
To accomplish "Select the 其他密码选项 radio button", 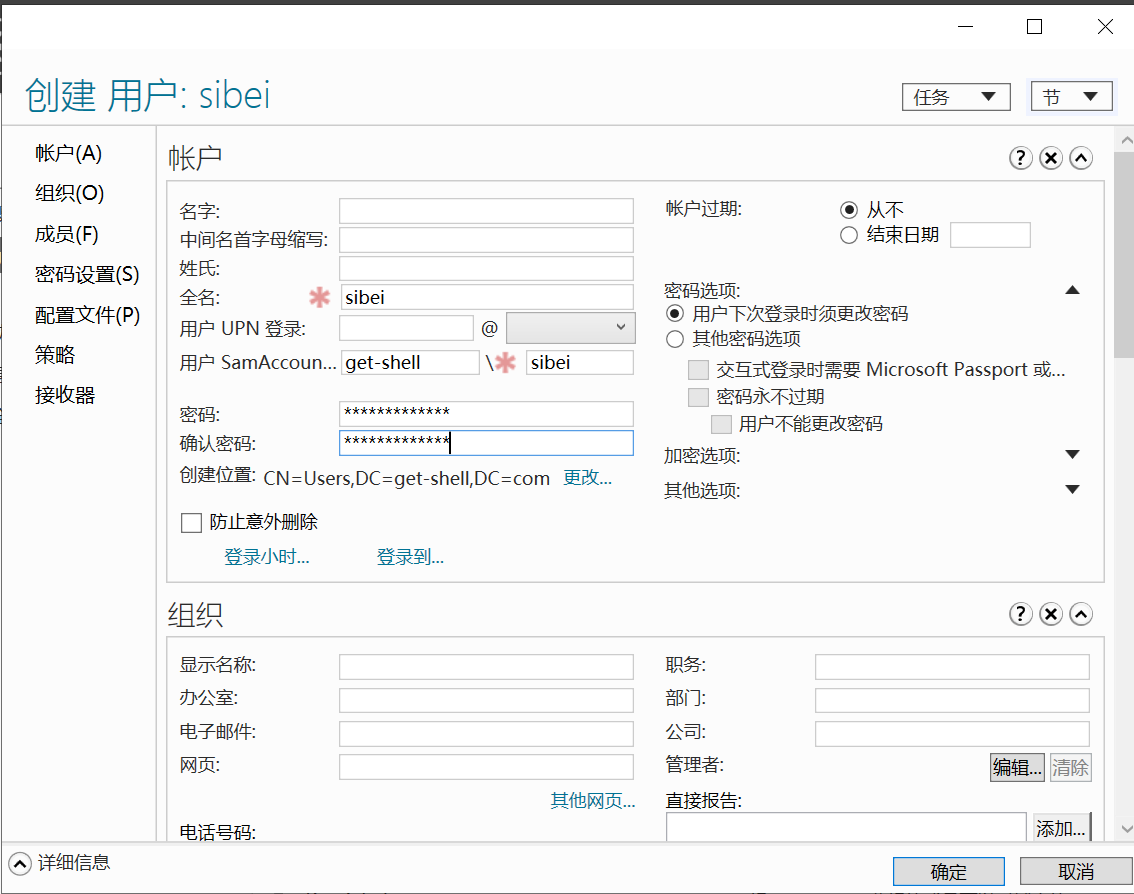I will coord(674,338).
